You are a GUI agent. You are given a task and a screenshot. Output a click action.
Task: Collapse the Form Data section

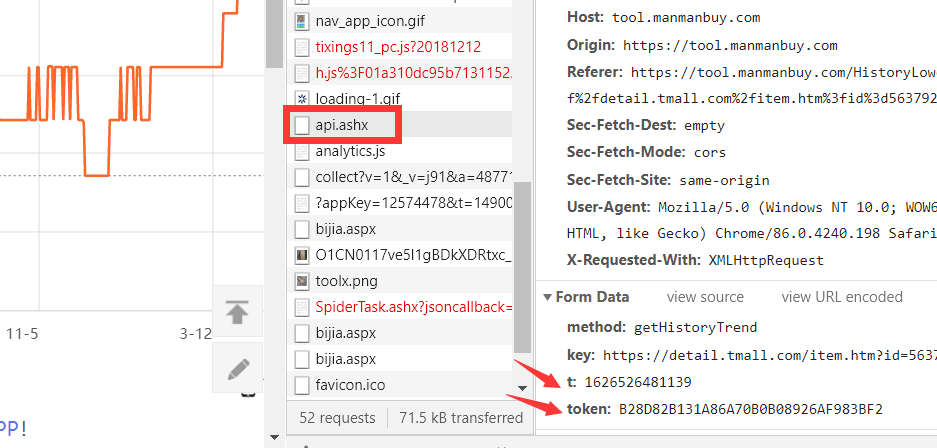tap(548, 297)
